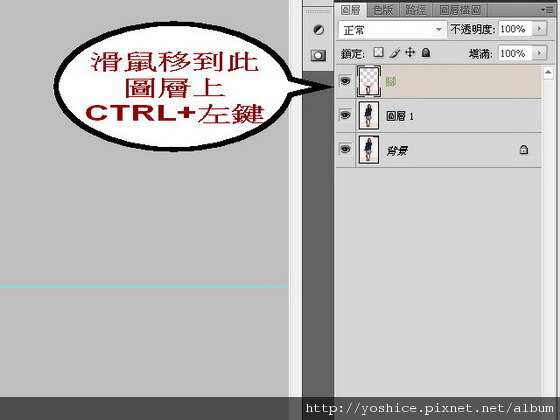Select the 圖層 1 layer name
Image resolution: width=560 pixels, height=420 pixels.
400,116
